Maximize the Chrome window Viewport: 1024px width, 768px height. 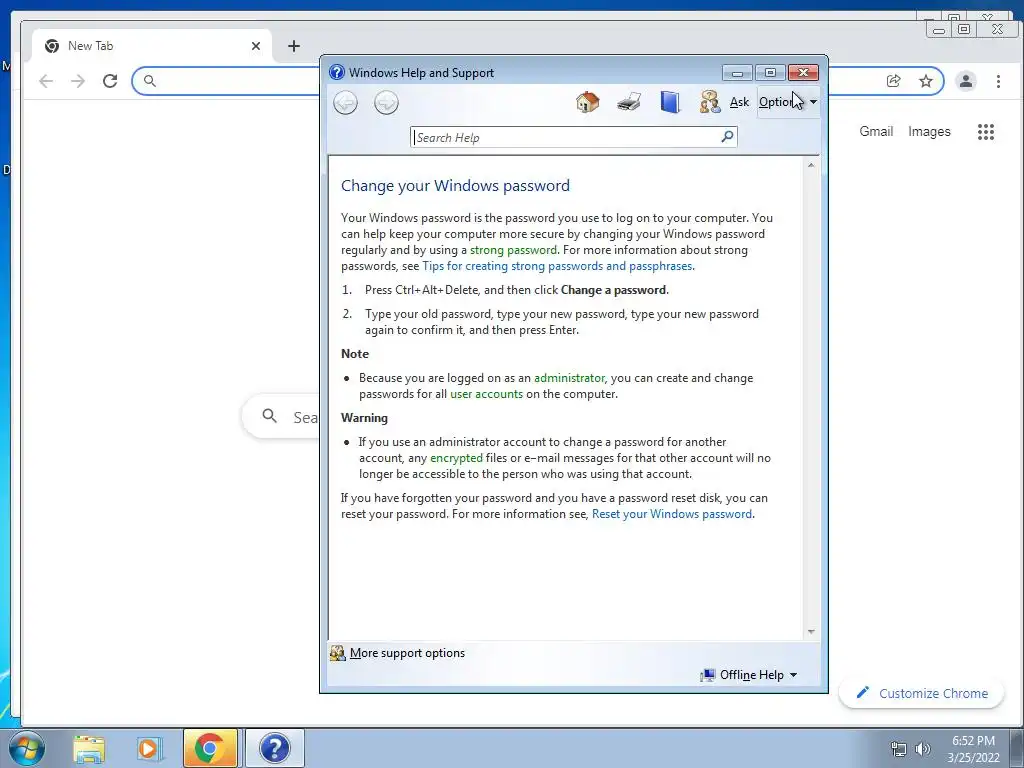pyautogui.click(x=963, y=29)
